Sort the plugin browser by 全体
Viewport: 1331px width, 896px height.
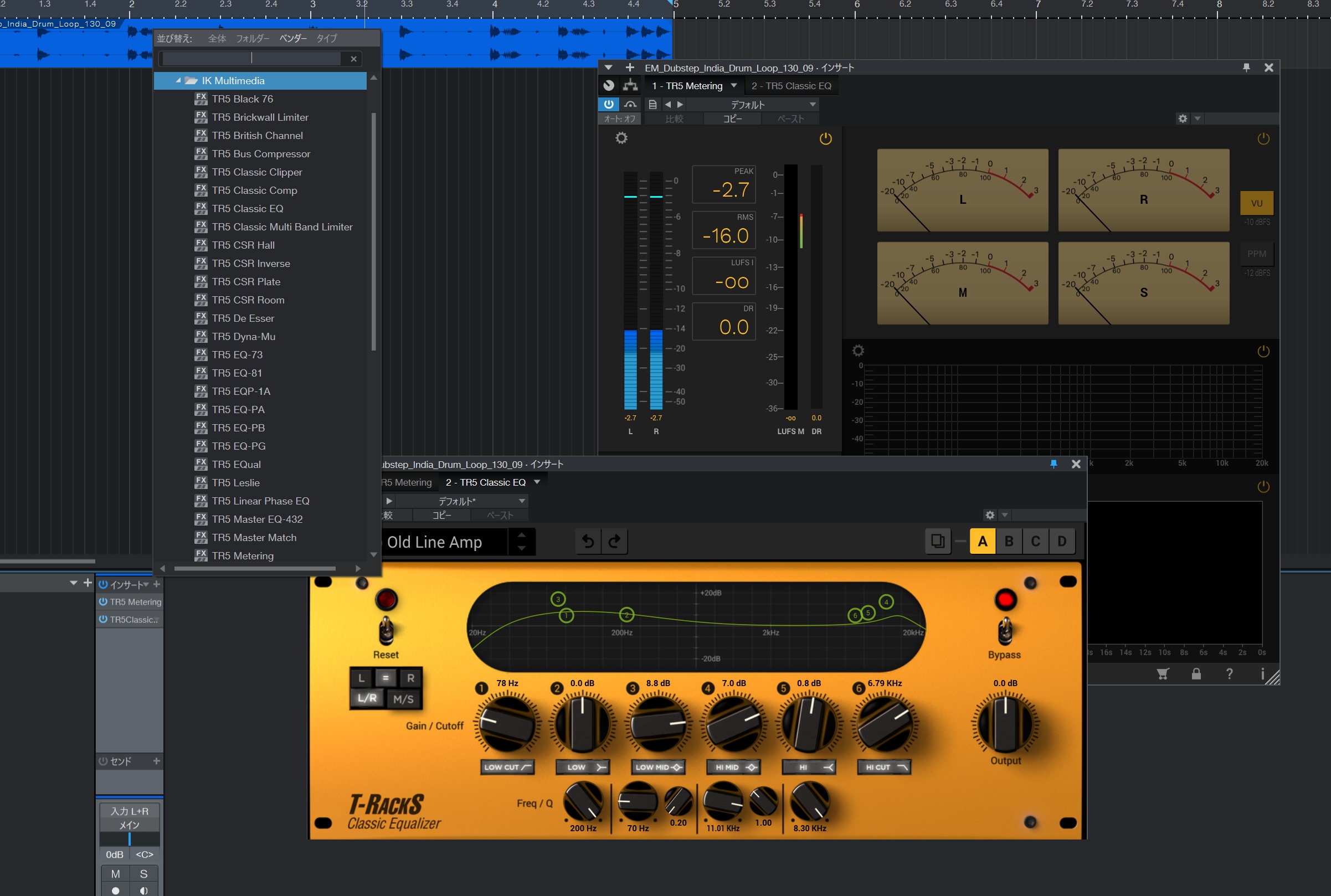tap(217, 38)
